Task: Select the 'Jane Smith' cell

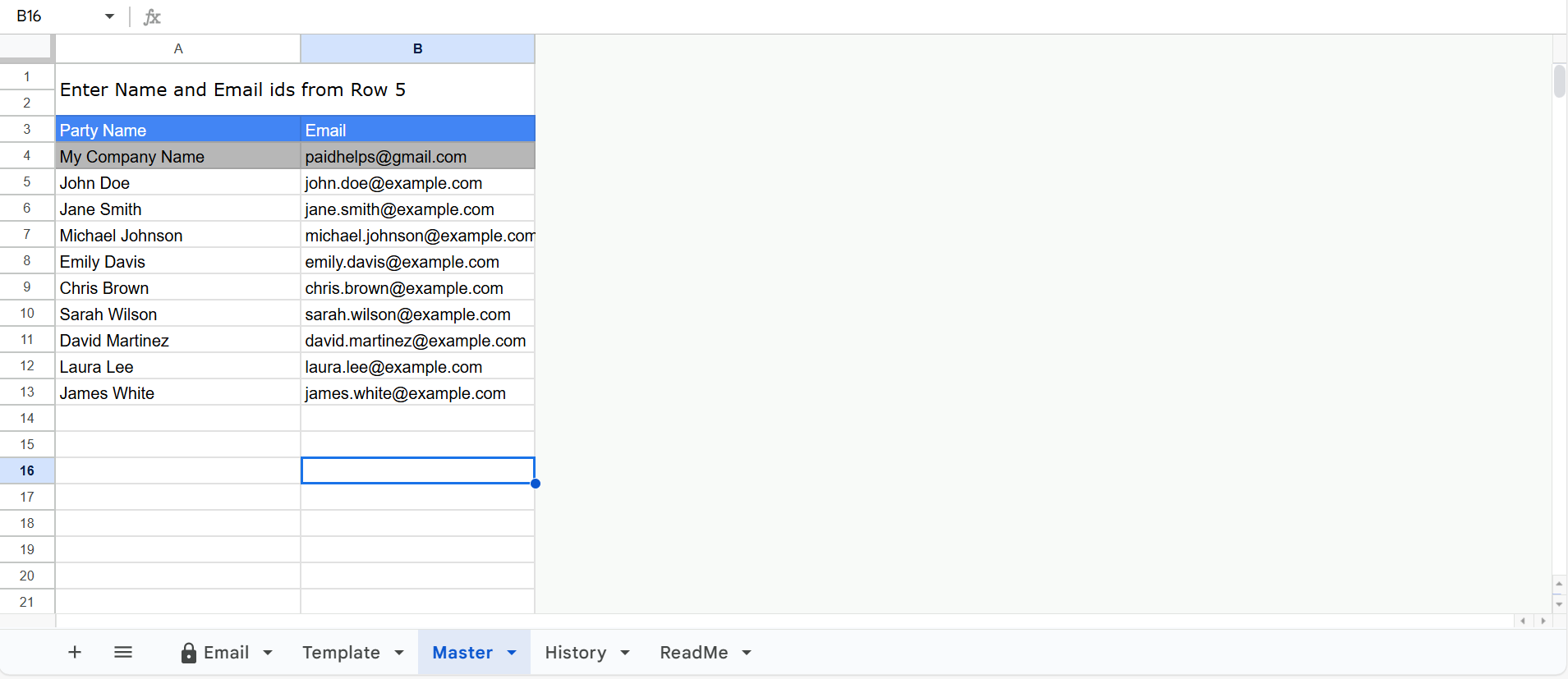Action: coord(178,209)
